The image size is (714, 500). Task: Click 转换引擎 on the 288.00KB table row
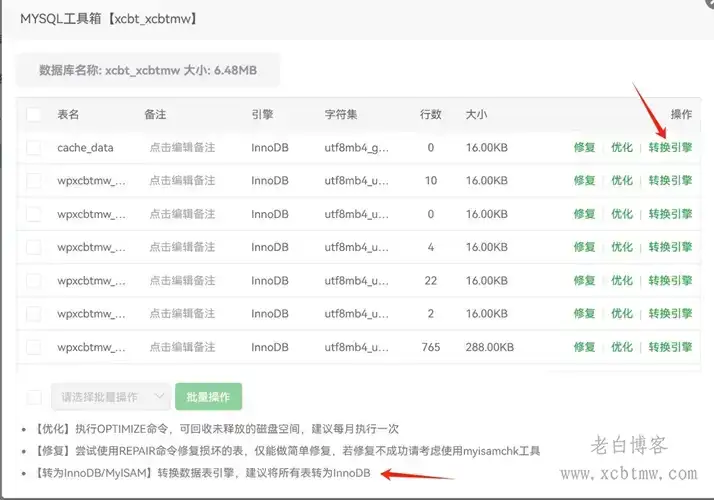(x=670, y=347)
